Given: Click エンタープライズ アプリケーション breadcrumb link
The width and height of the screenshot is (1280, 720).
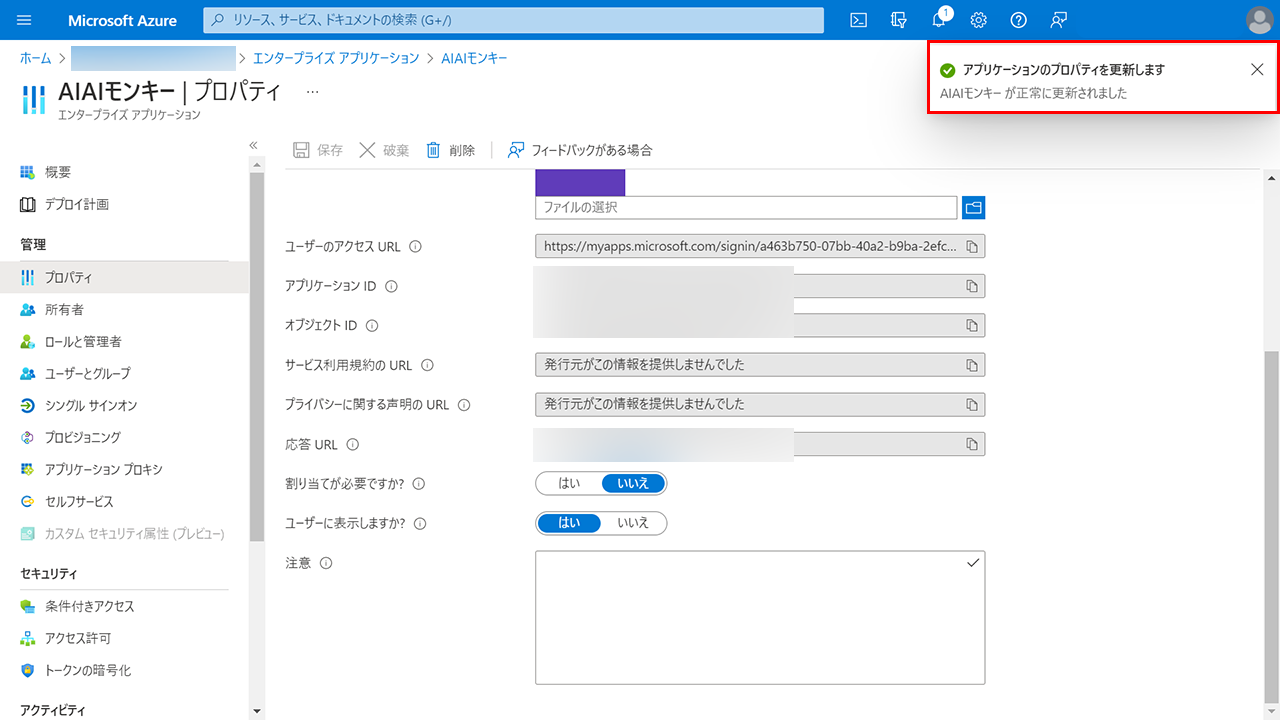Looking at the screenshot, I should 336,58.
